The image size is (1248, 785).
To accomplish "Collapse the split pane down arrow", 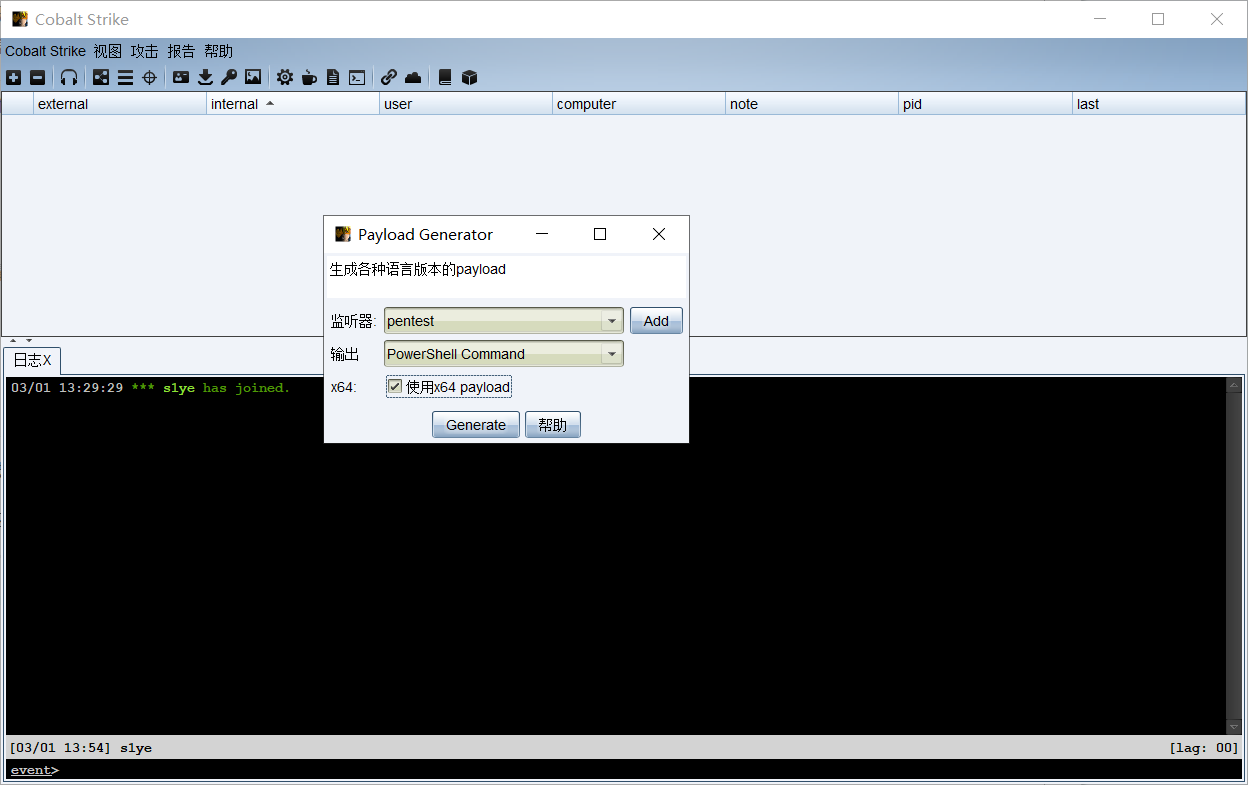I will tap(29, 341).
